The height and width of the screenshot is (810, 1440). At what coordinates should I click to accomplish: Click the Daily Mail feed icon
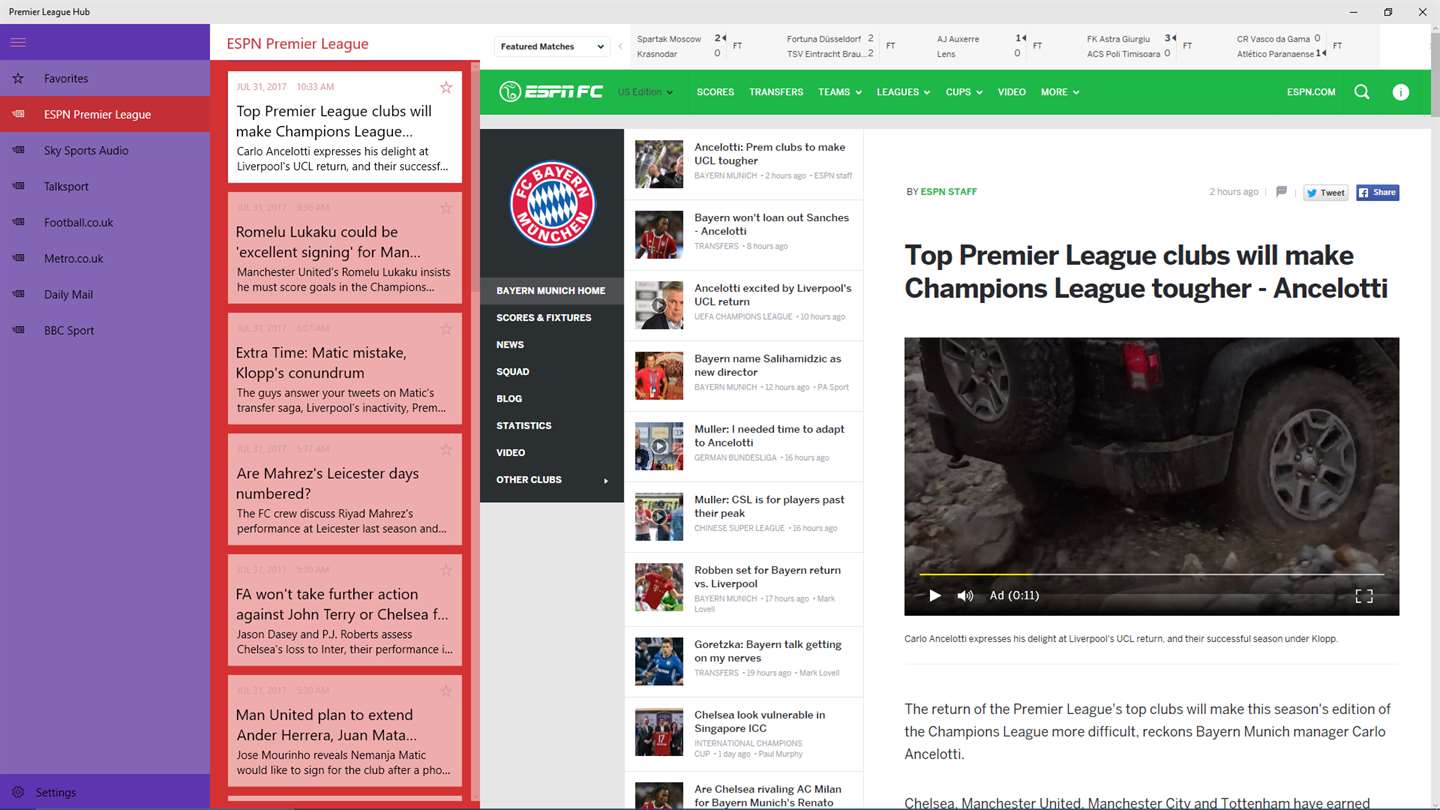coord(18,294)
